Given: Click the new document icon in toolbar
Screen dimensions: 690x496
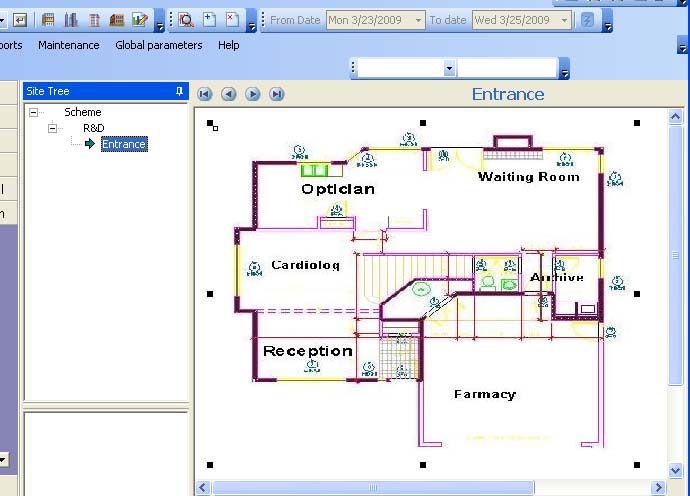Looking at the screenshot, I should (209, 20).
